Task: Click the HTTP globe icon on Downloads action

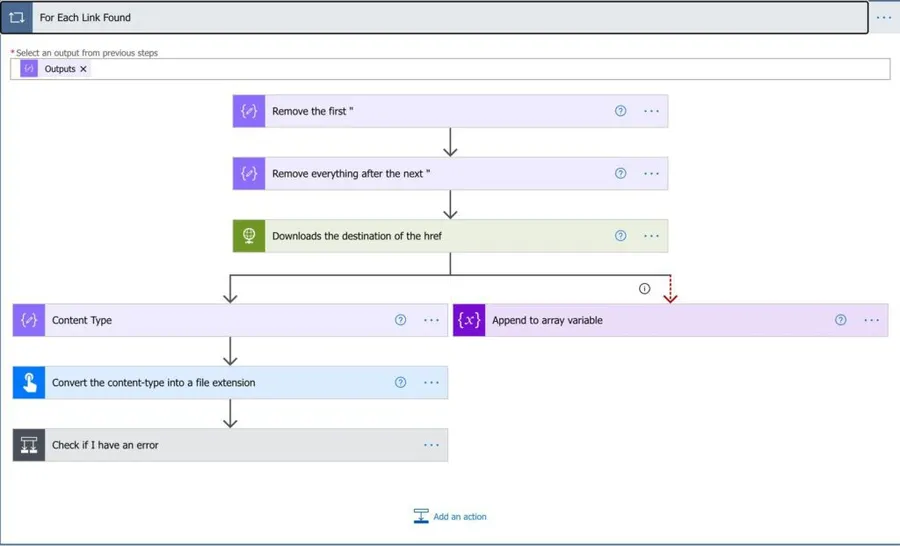Action: [x=249, y=236]
